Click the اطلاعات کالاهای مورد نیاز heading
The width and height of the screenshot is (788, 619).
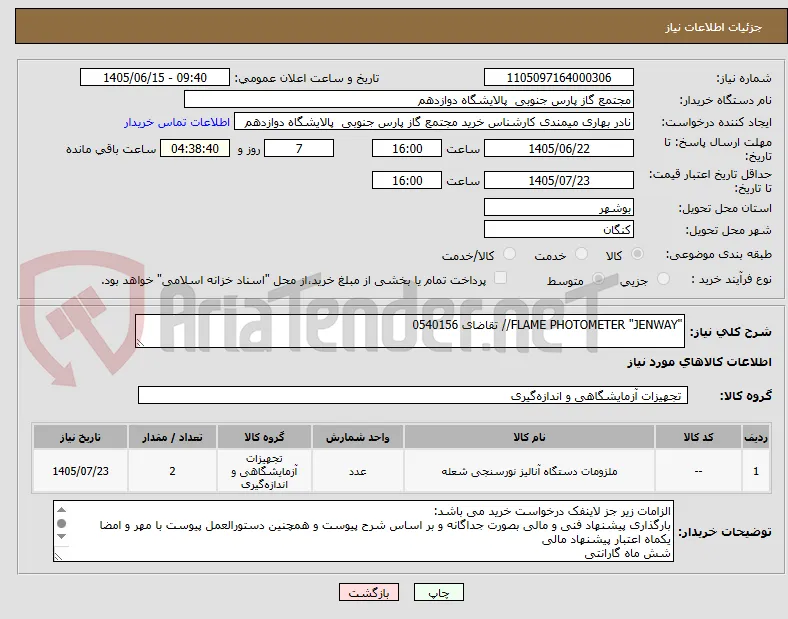click(699, 362)
